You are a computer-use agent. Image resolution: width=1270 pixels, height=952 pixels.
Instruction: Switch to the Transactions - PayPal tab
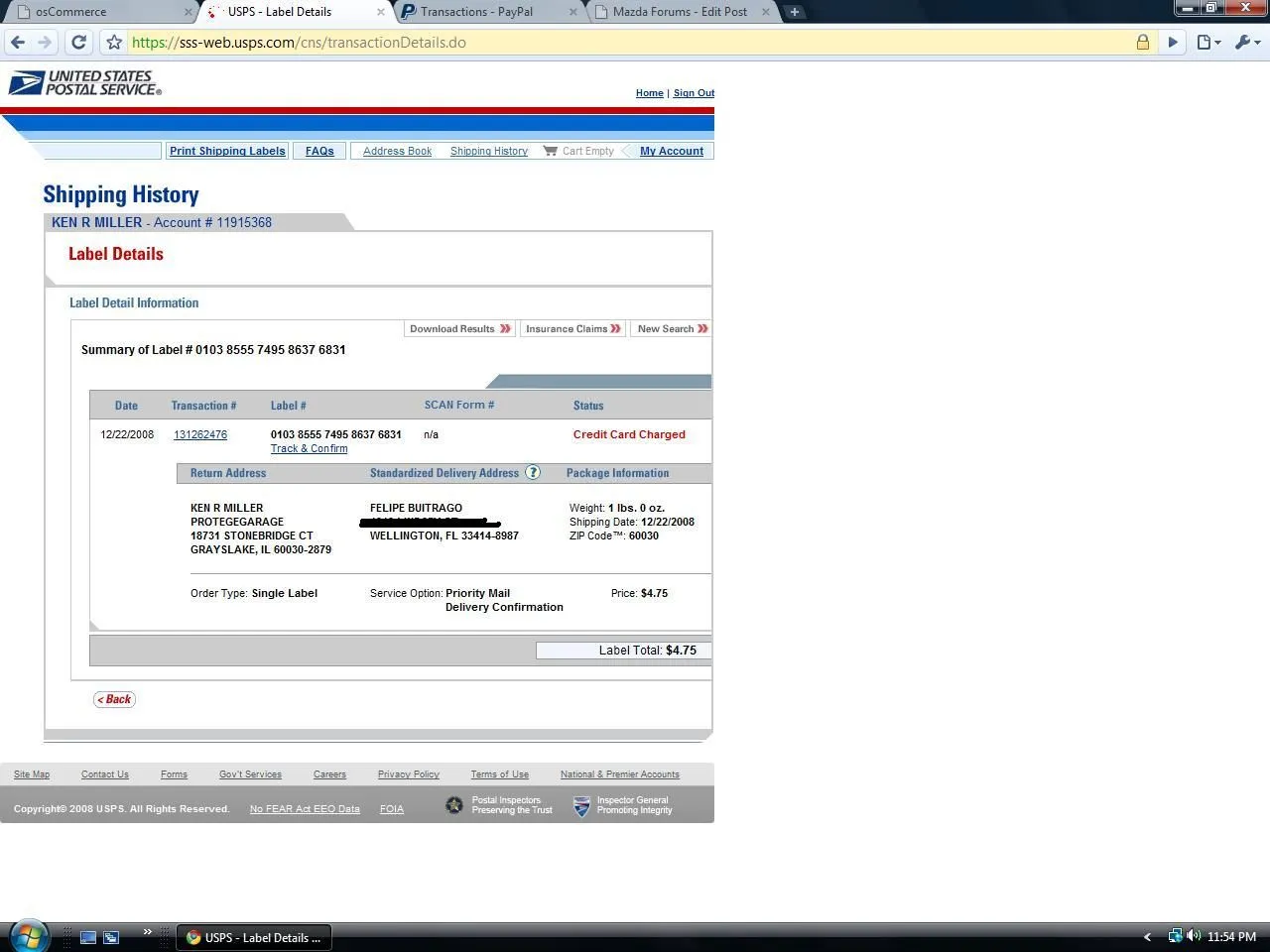tap(476, 12)
